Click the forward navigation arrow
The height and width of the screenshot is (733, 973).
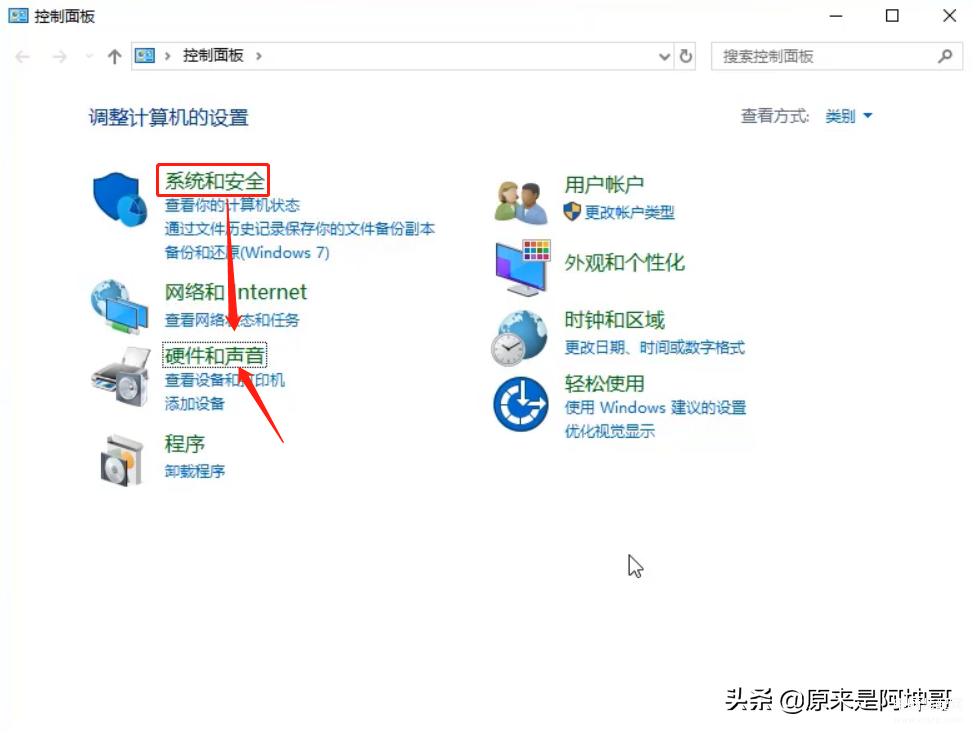[x=60, y=57]
